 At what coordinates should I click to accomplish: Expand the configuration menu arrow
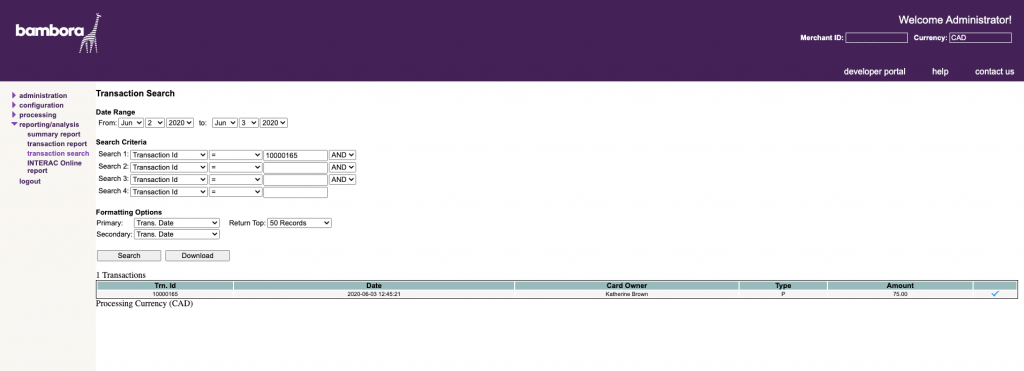14,105
